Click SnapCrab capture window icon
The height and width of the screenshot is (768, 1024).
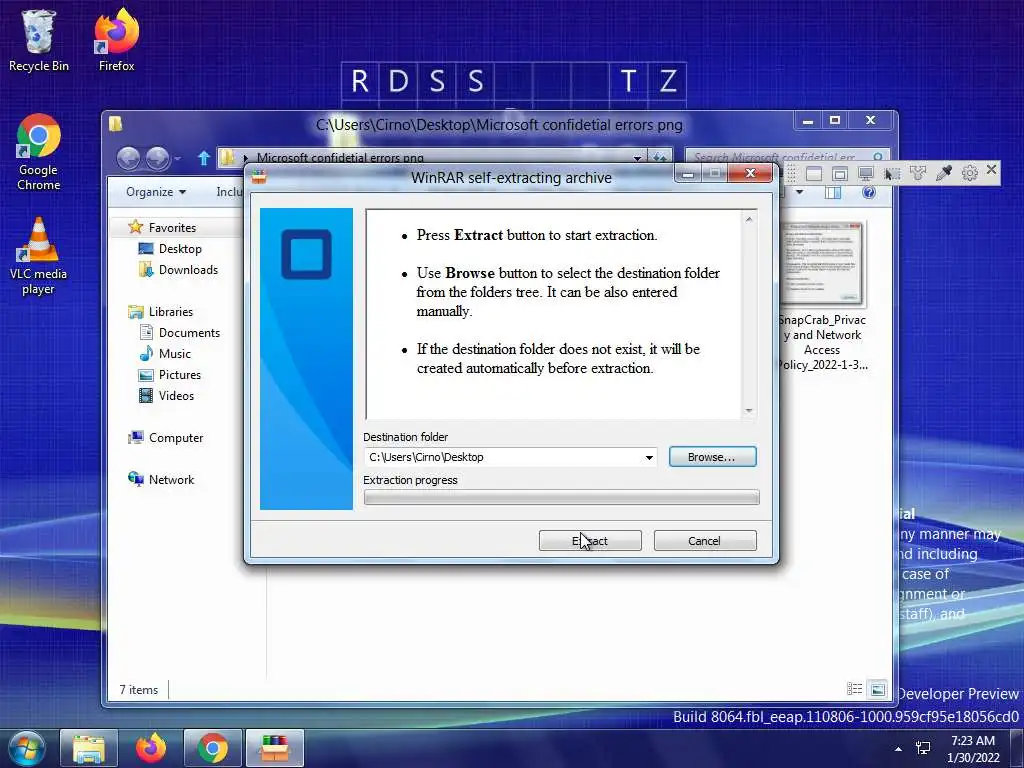click(814, 173)
